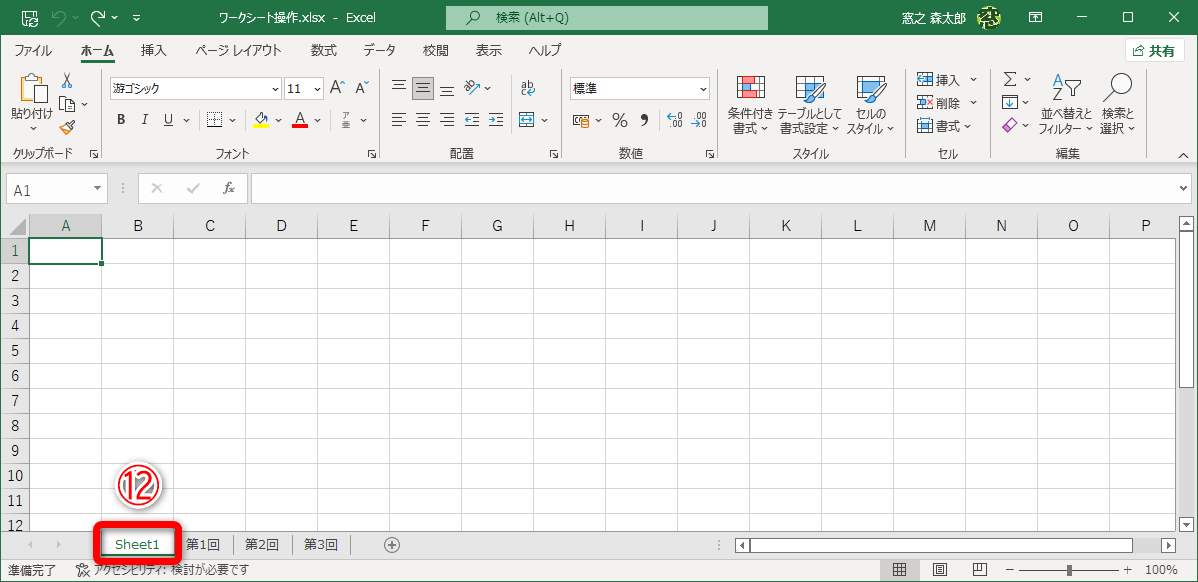This screenshot has width=1198, height=582.
Task: Toggle bold formatting
Action: point(121,120)
